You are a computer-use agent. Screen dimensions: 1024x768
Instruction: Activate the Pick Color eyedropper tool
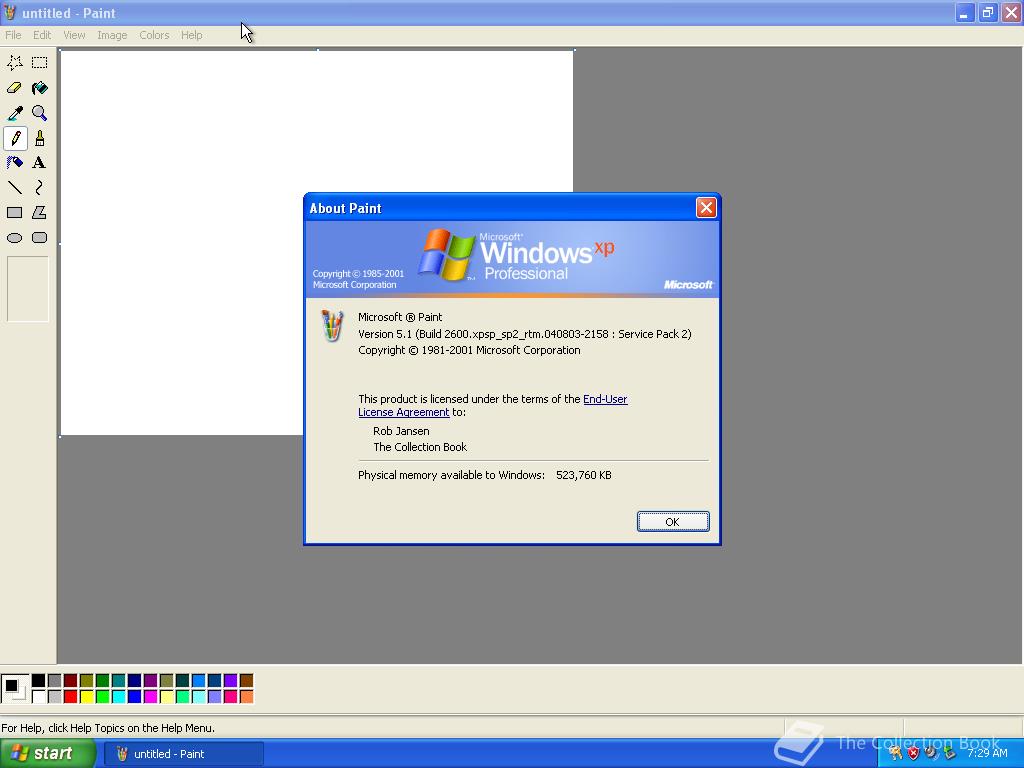[14, 113]
